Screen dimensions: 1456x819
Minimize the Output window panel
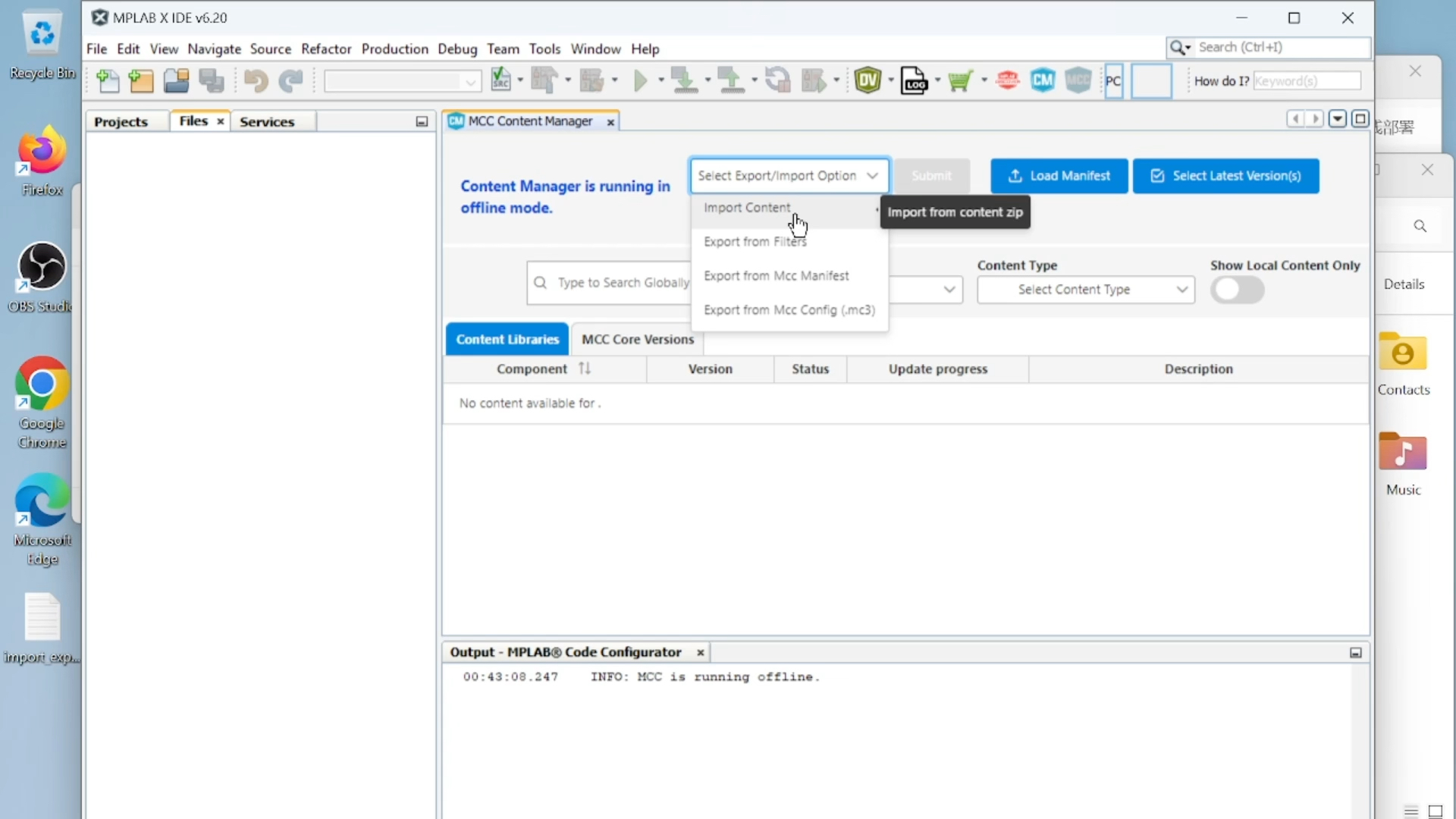[1356, 653]
